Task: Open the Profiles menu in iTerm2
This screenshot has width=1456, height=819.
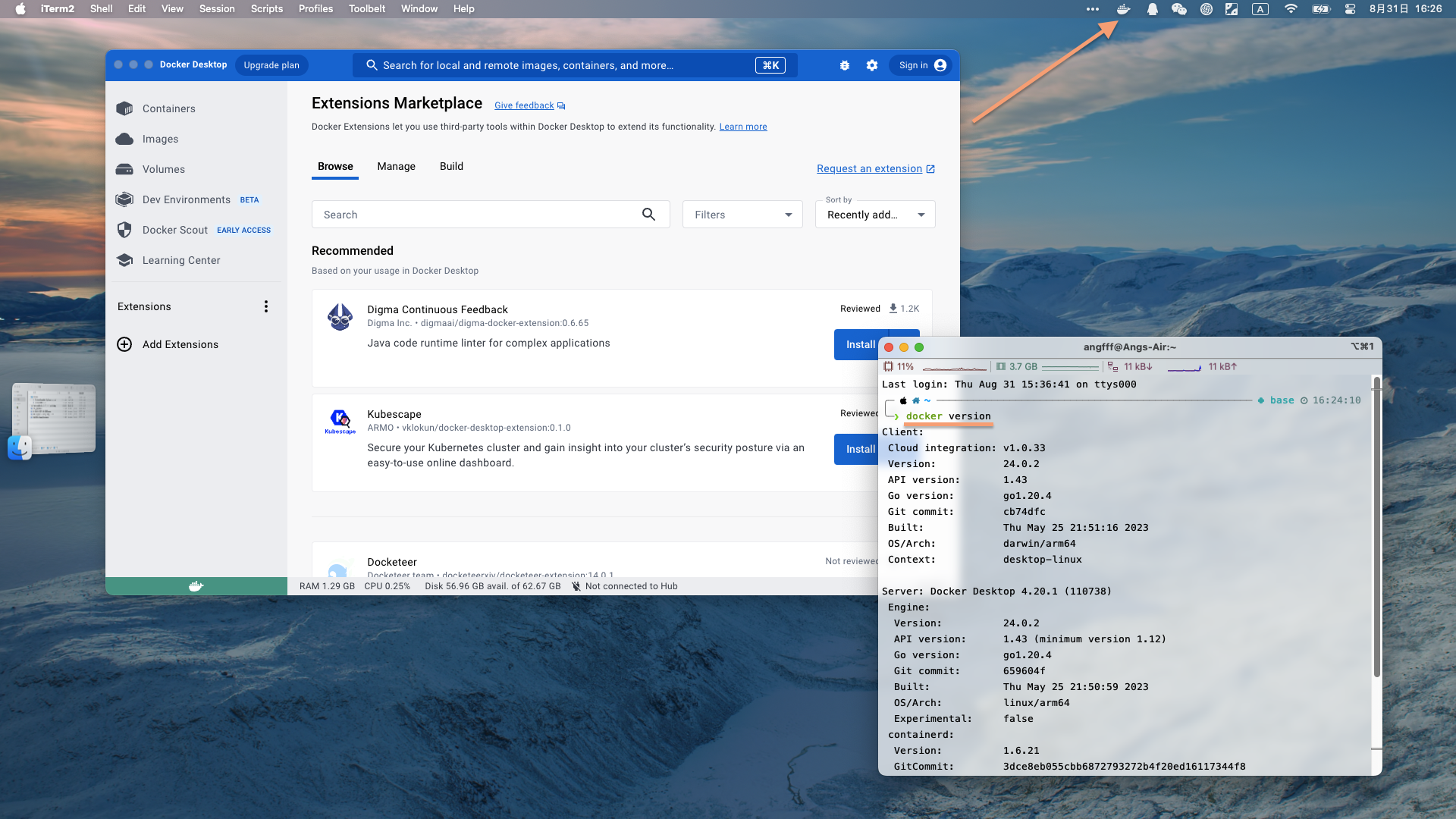Action: coord(315,9)
